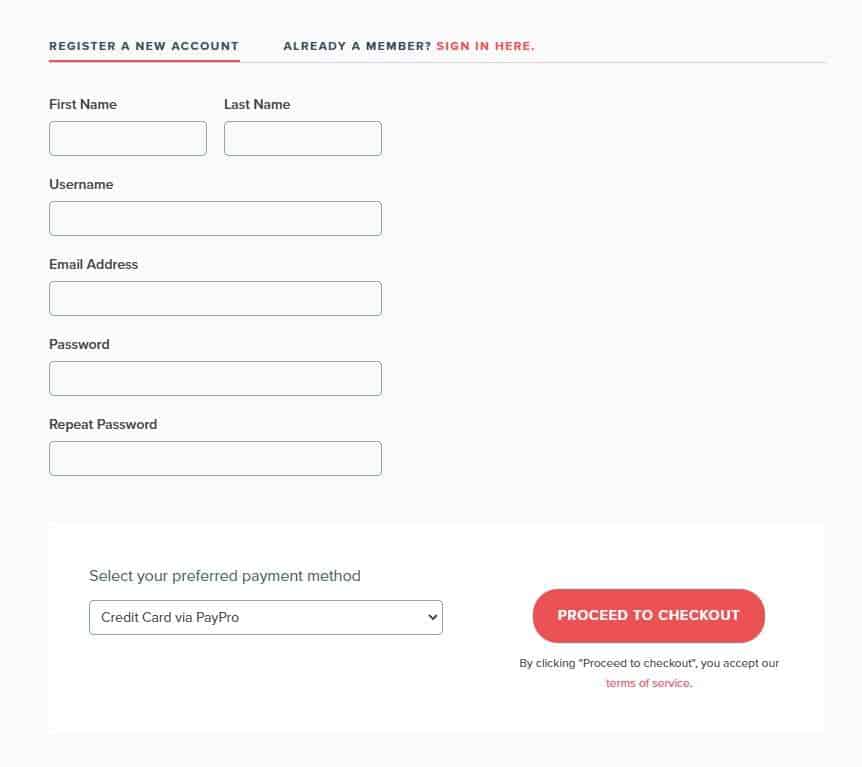Click the First Name input field
Viewport: 862px width, 767px height.
coord(127,138)
